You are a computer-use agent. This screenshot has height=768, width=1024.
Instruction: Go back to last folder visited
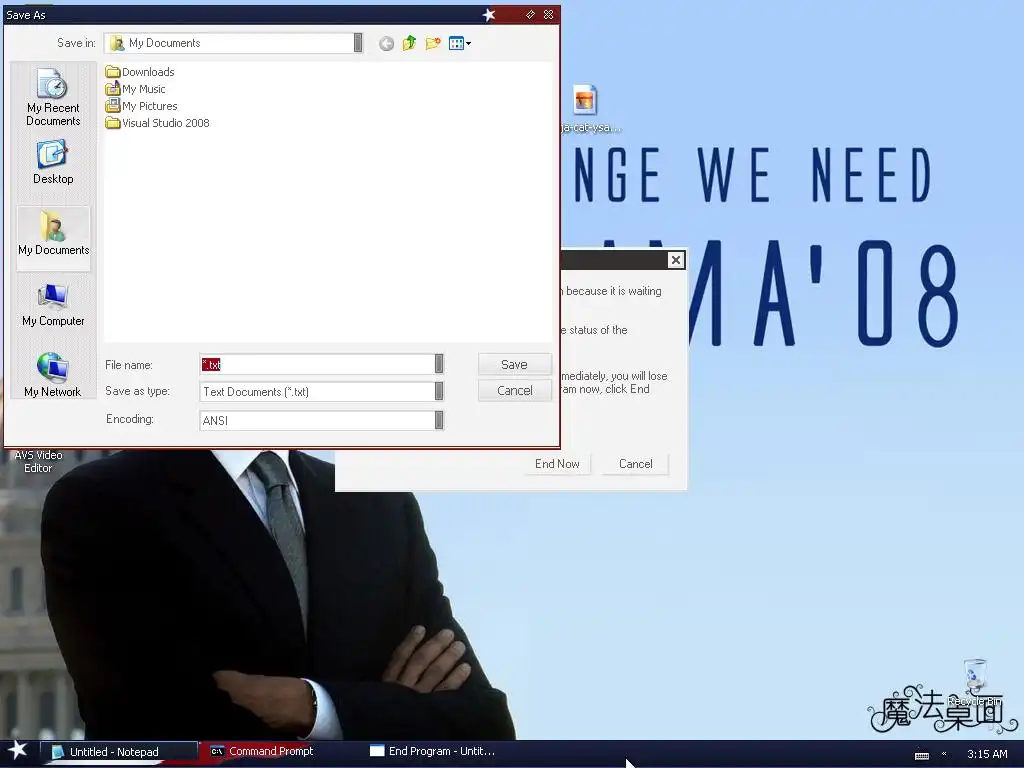click(386, 44)
